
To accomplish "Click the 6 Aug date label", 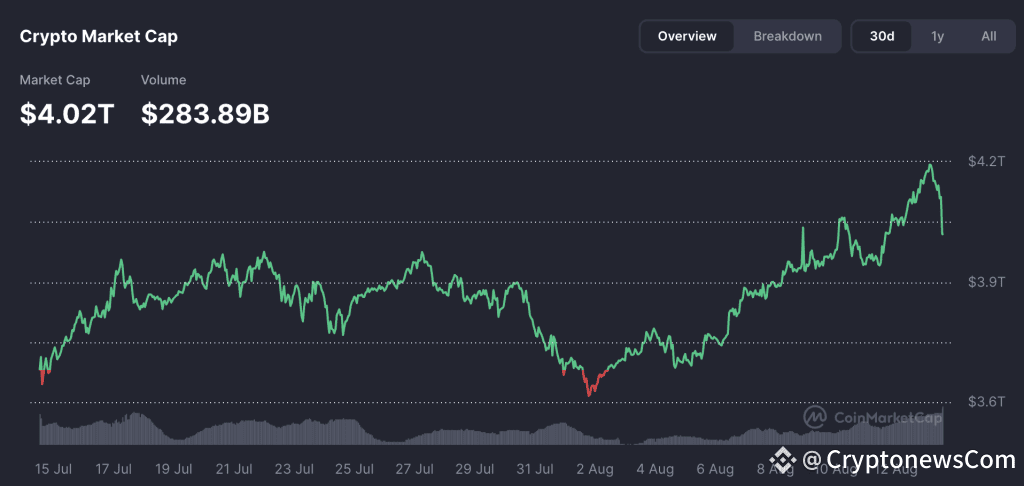I will pos(714,469).
